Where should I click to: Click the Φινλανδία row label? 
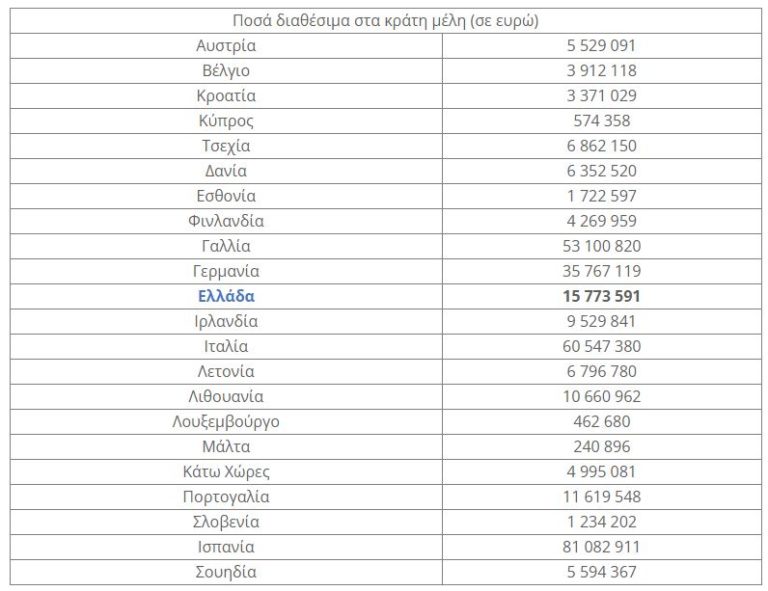(x=226, y=221)
